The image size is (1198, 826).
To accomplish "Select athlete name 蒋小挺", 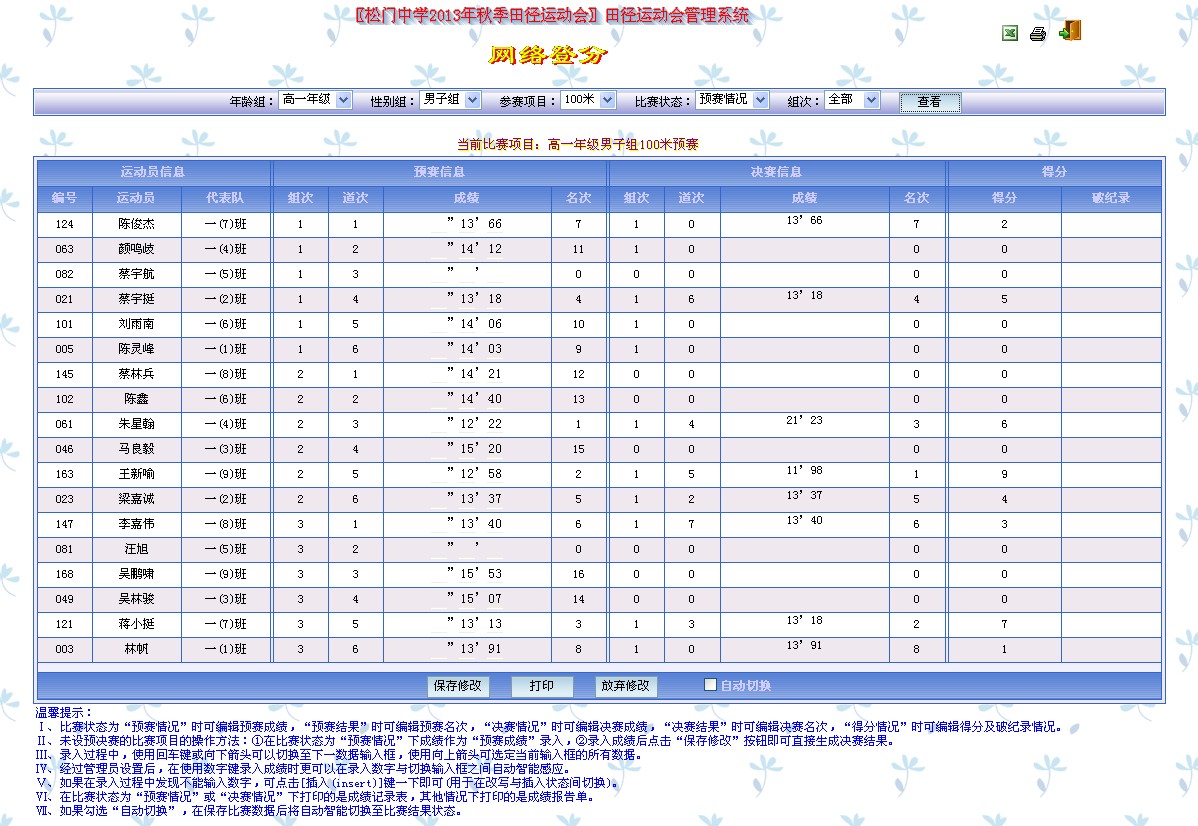I will coord(136,624).
